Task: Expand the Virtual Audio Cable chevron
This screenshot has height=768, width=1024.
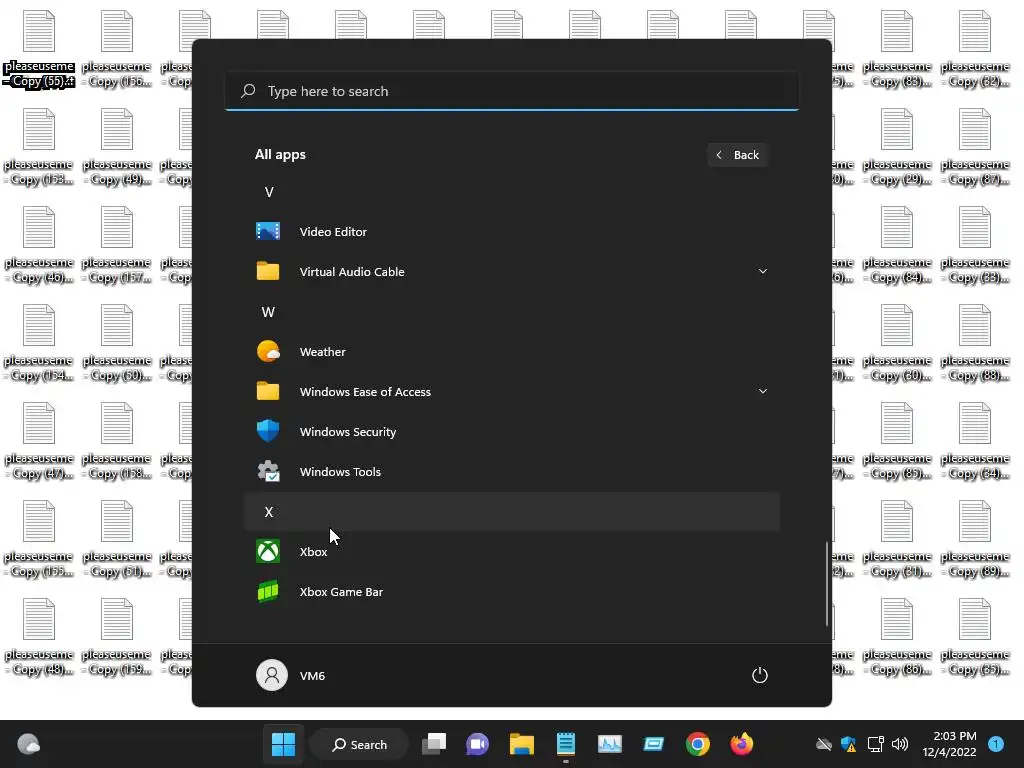Action: coord(762,271)
